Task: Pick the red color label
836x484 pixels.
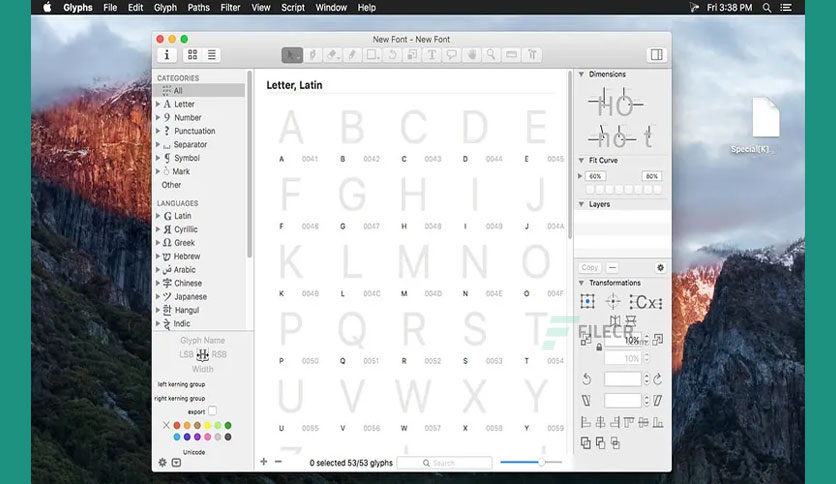Action: (x=176, y=425)
